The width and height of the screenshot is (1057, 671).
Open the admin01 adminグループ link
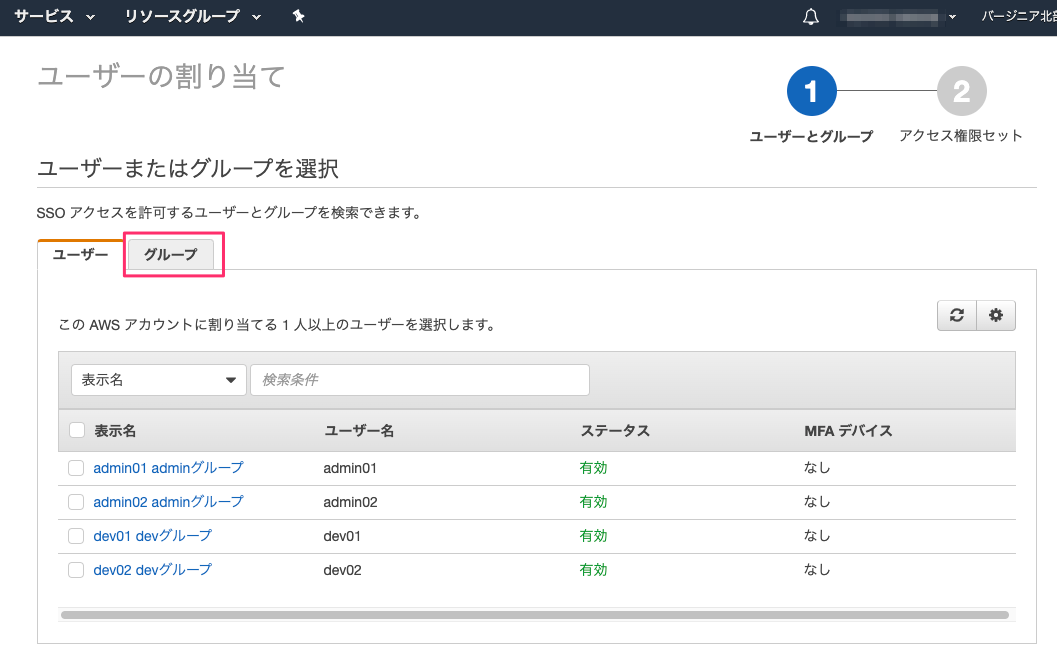click(x=168, y=468)
